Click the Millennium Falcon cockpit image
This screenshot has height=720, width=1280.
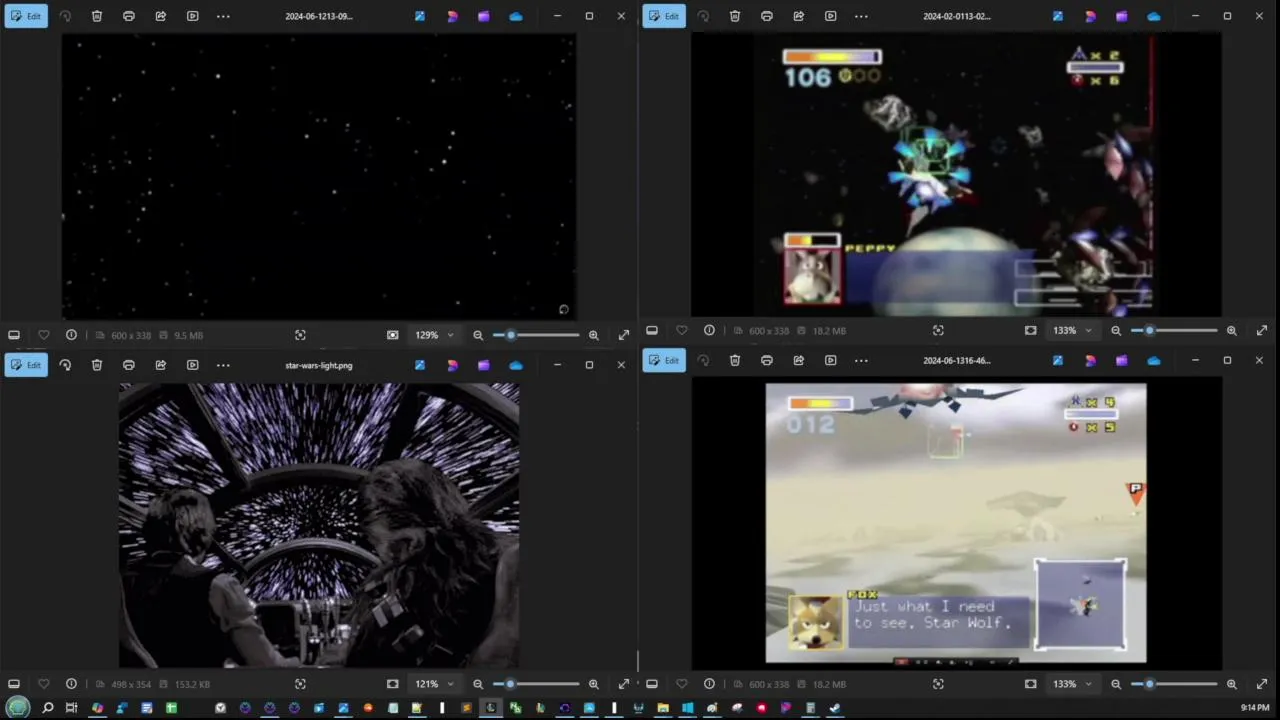click(319, 525)
